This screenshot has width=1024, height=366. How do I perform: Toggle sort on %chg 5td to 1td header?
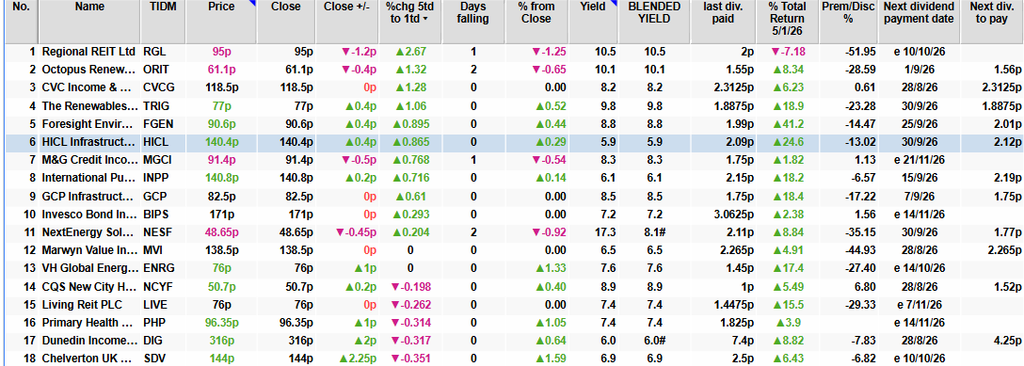(x=411, y=22)
